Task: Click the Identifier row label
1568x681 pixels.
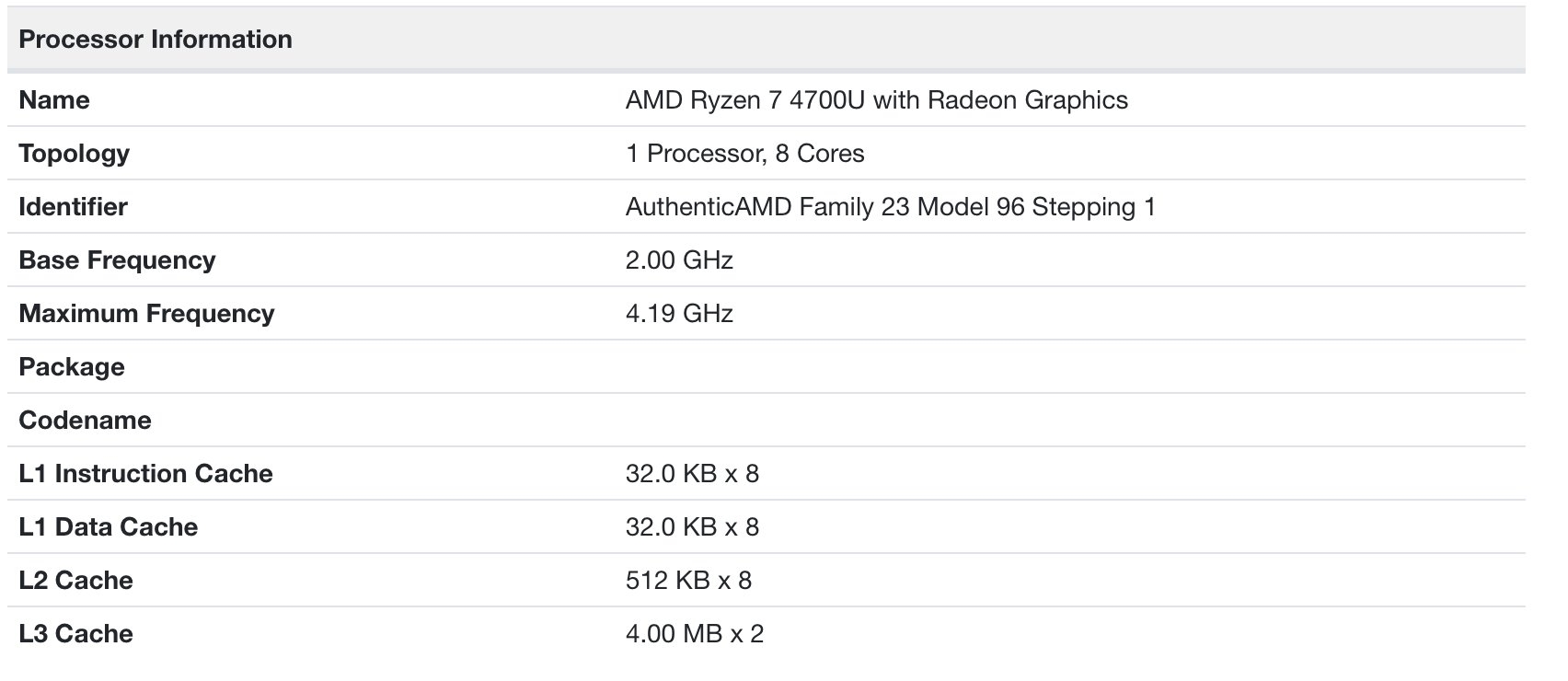Action: click(x=73, y=207)
